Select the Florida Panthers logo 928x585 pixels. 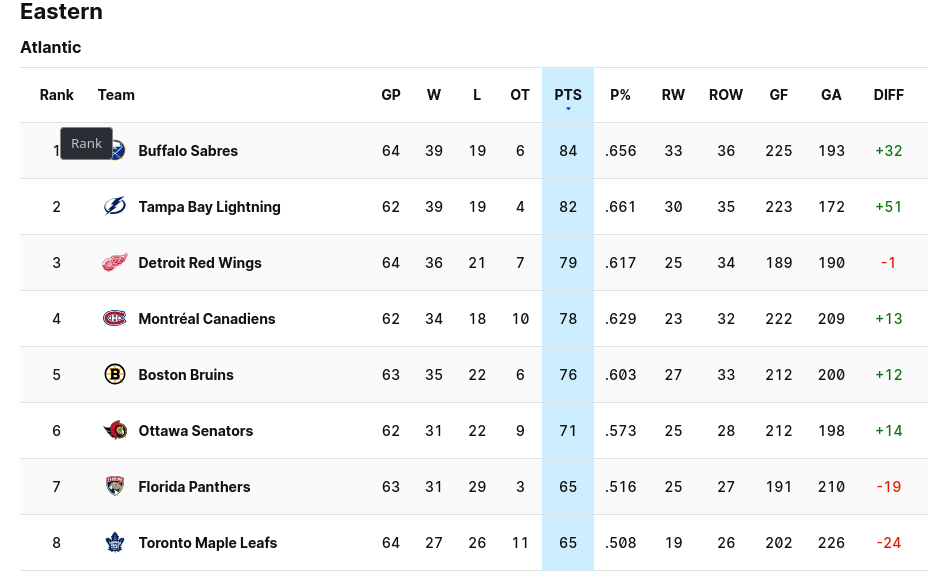pyautogui.click(x=115, y=486)
